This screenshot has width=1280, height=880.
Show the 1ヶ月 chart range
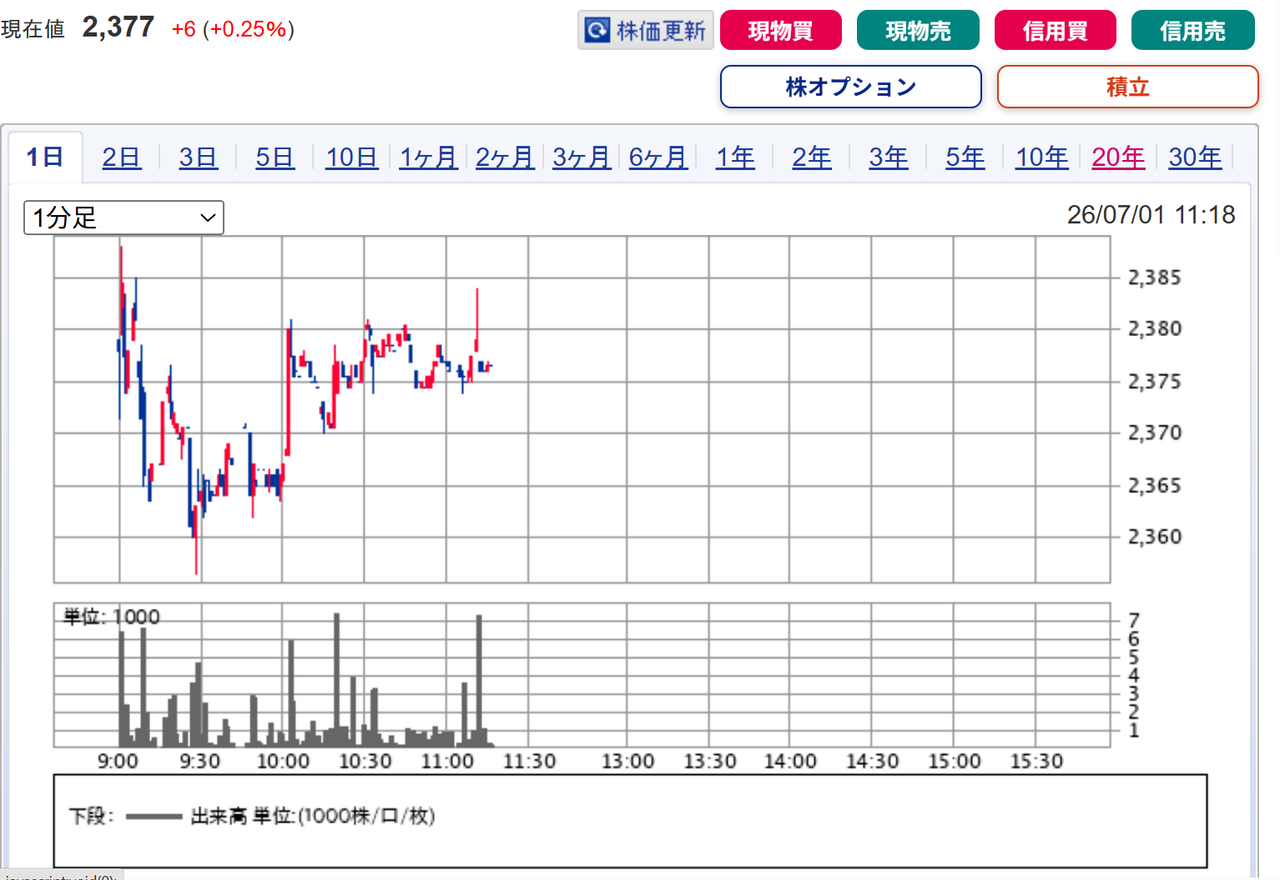[x=428, y=157]
